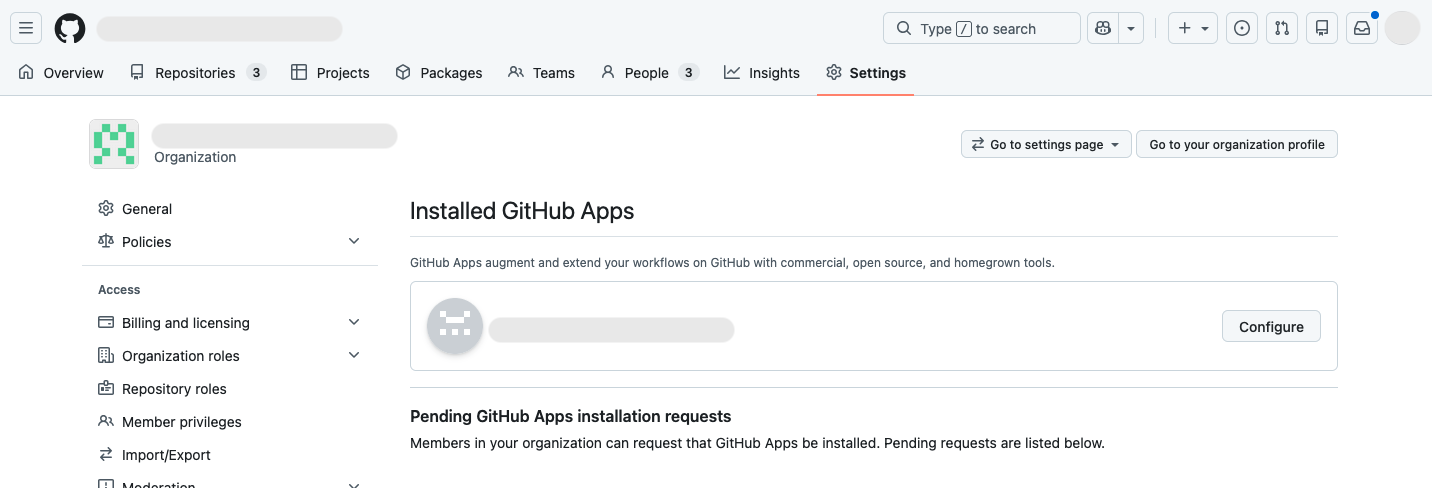The image size is (1432, 488).
Task: Open the user avatar menu
Action: tap(1402, 28)
